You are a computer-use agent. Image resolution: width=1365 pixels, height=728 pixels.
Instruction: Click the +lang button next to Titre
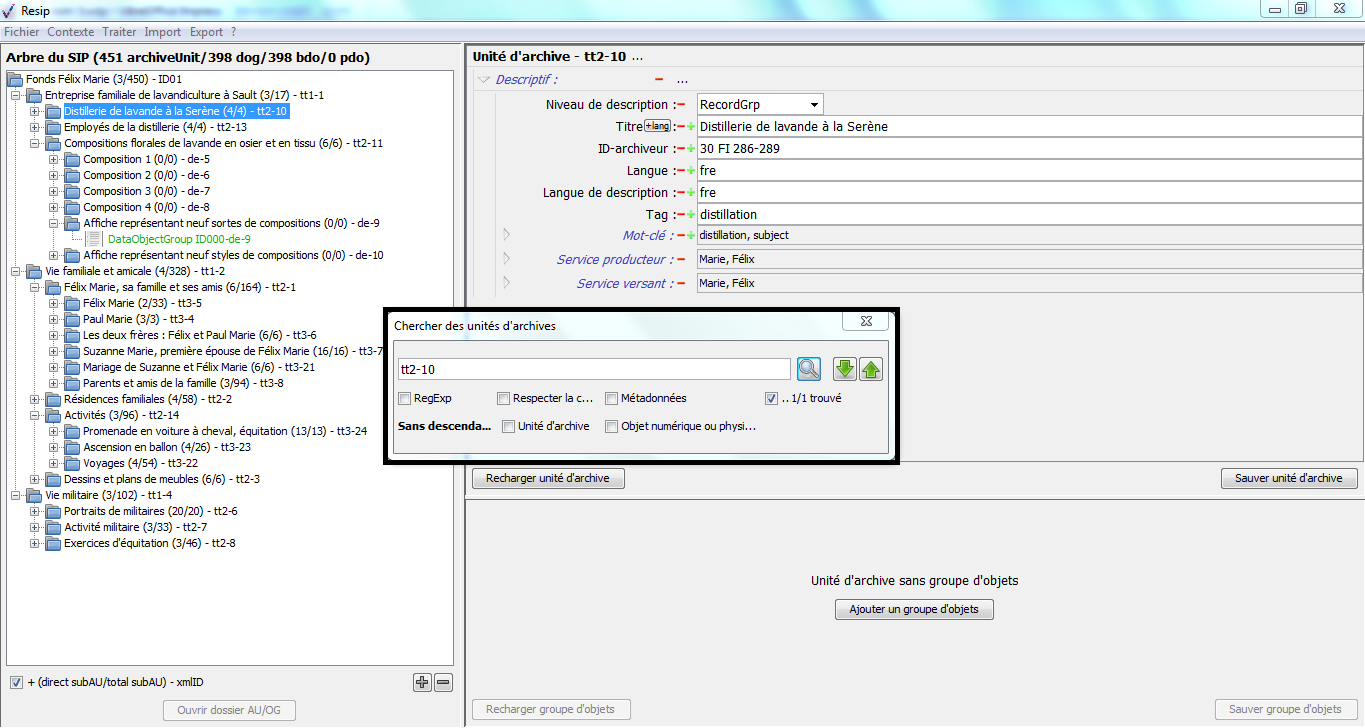658,126
